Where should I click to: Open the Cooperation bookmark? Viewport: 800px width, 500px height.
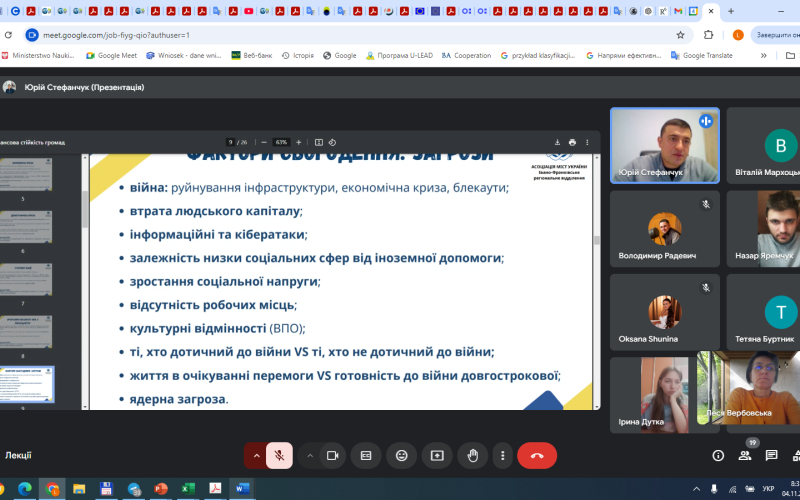[x=466, y=56]
